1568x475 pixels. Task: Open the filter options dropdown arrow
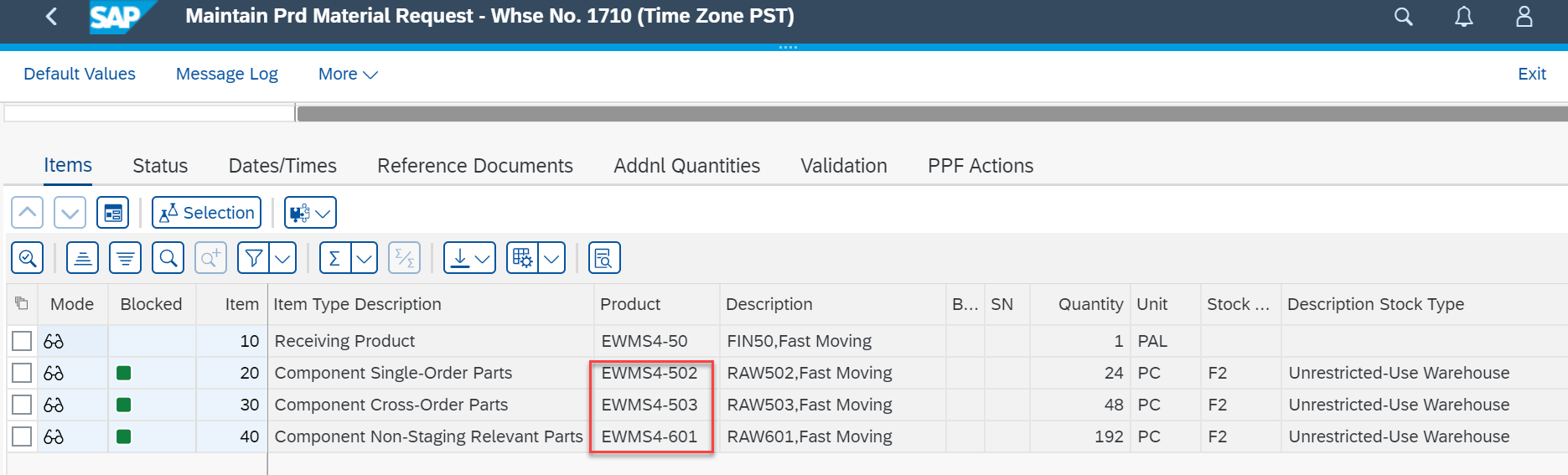point(283,258)
